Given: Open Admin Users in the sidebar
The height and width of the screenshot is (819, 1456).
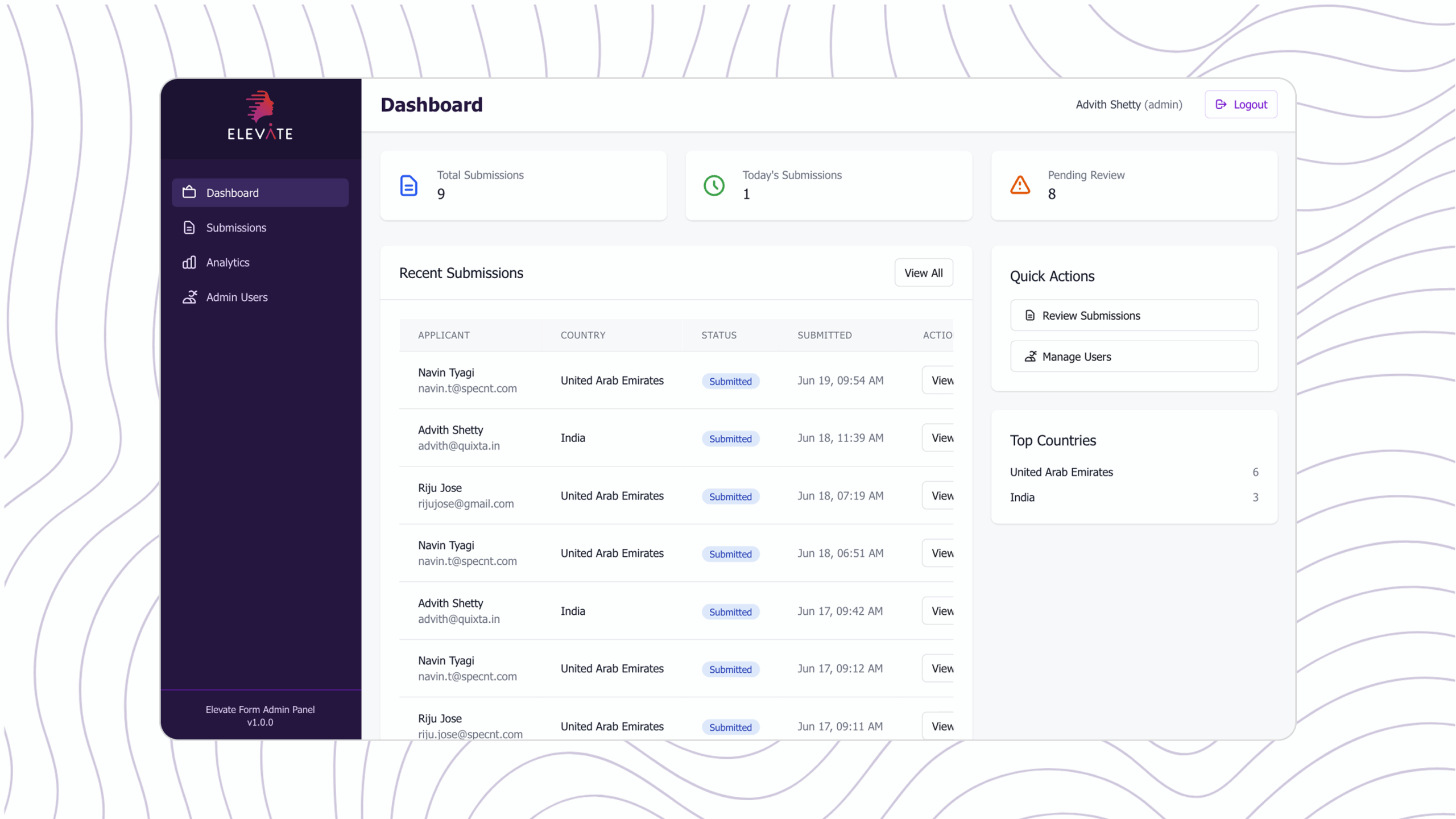Looking at the screenshot, I should click(237, 297).
